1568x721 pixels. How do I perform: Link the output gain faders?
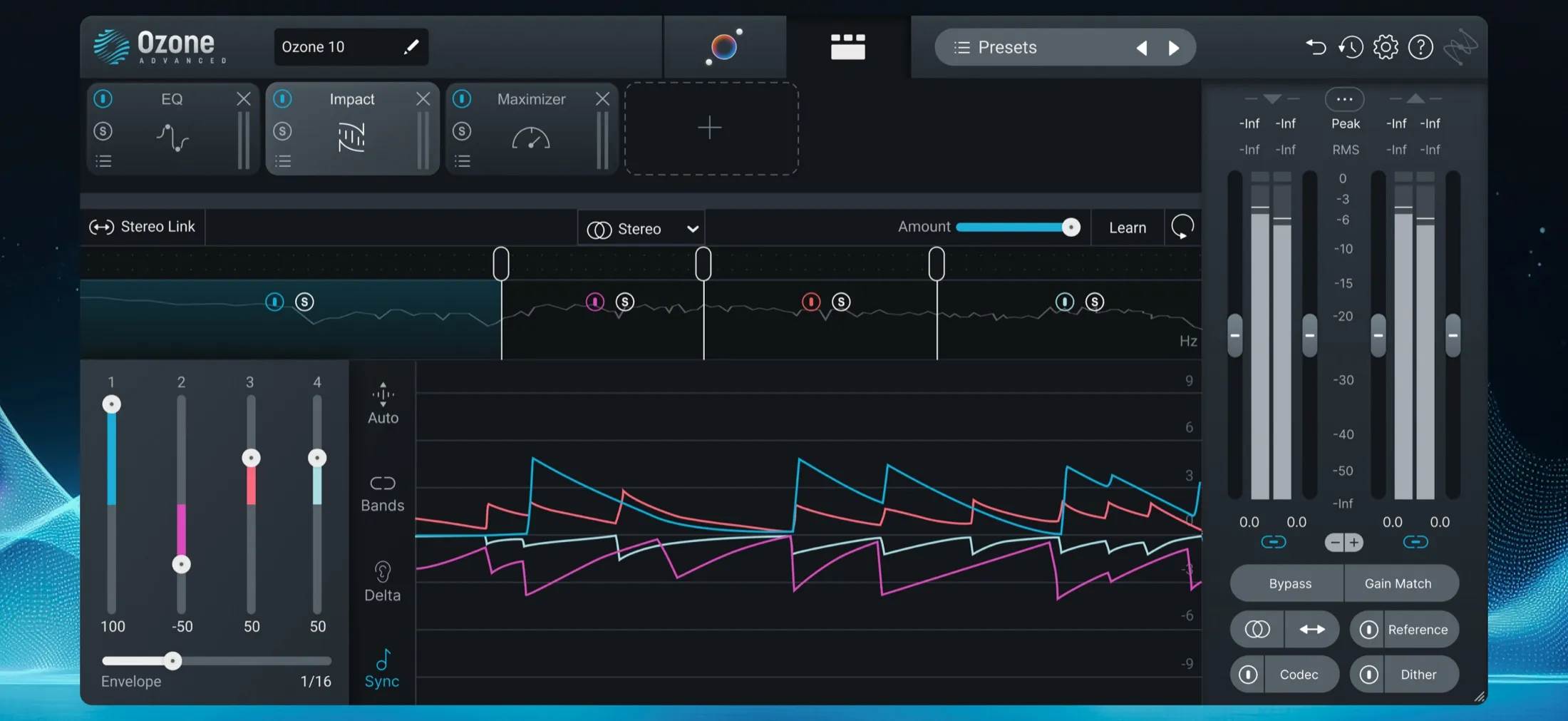coord(1415,542)
